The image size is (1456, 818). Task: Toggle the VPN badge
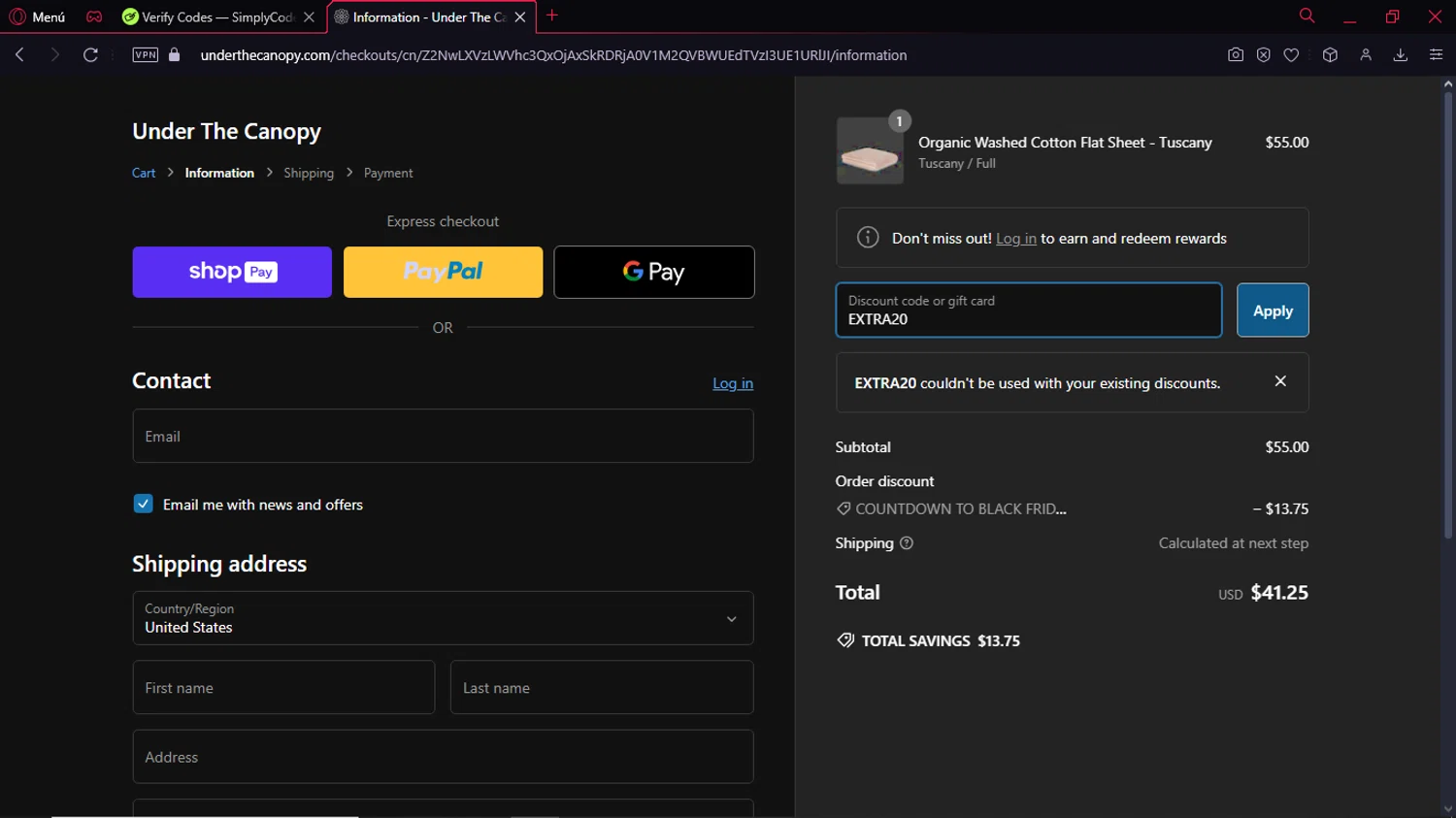tap(145, 55)
